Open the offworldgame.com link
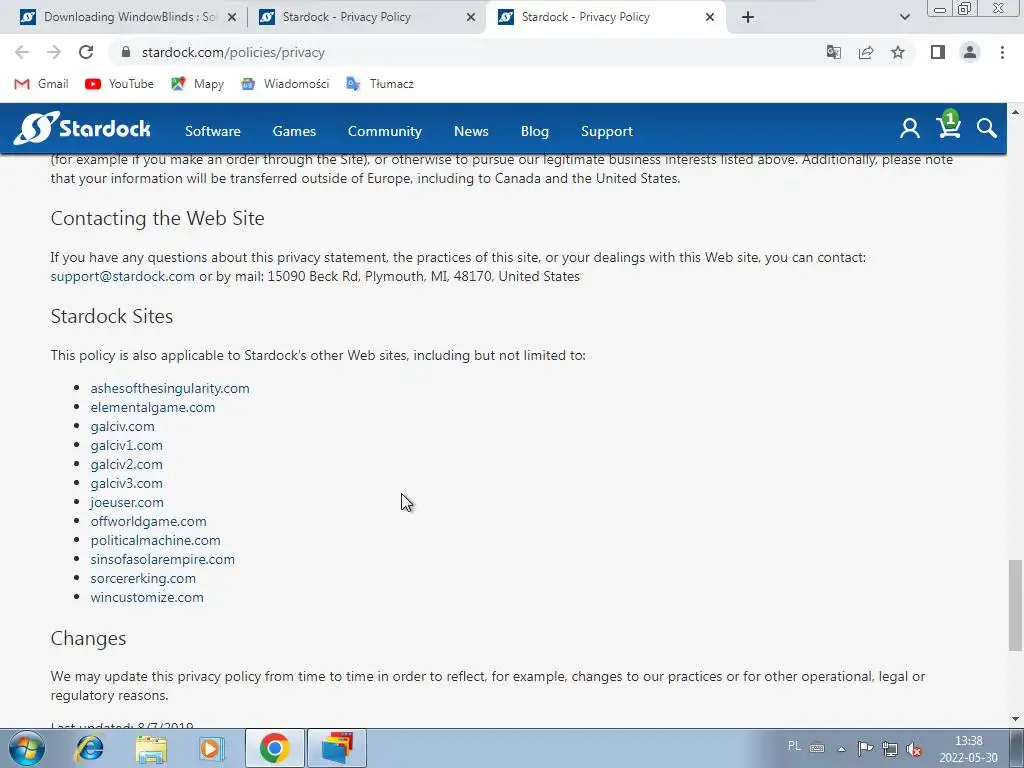Image resolution: width=1024 pixels, height=768 pixels. click(148, 521)
